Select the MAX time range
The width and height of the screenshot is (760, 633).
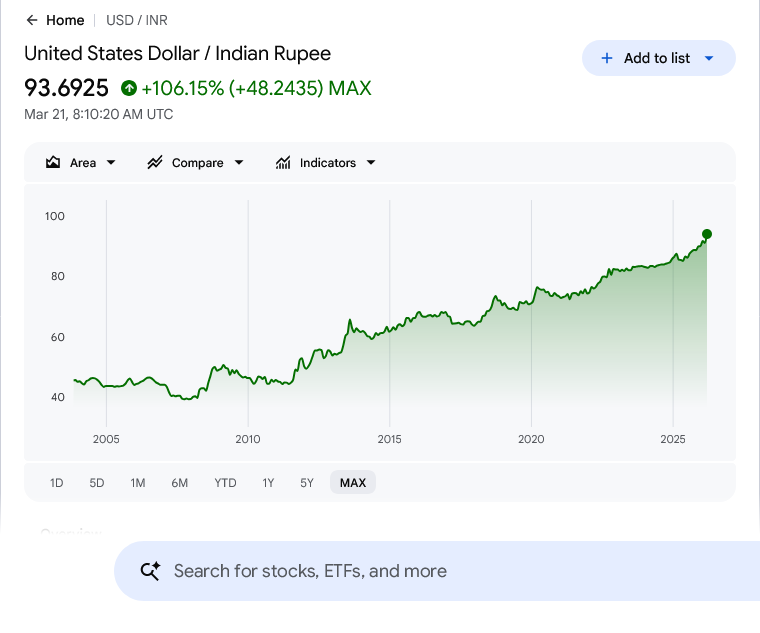tap(353, 483)
